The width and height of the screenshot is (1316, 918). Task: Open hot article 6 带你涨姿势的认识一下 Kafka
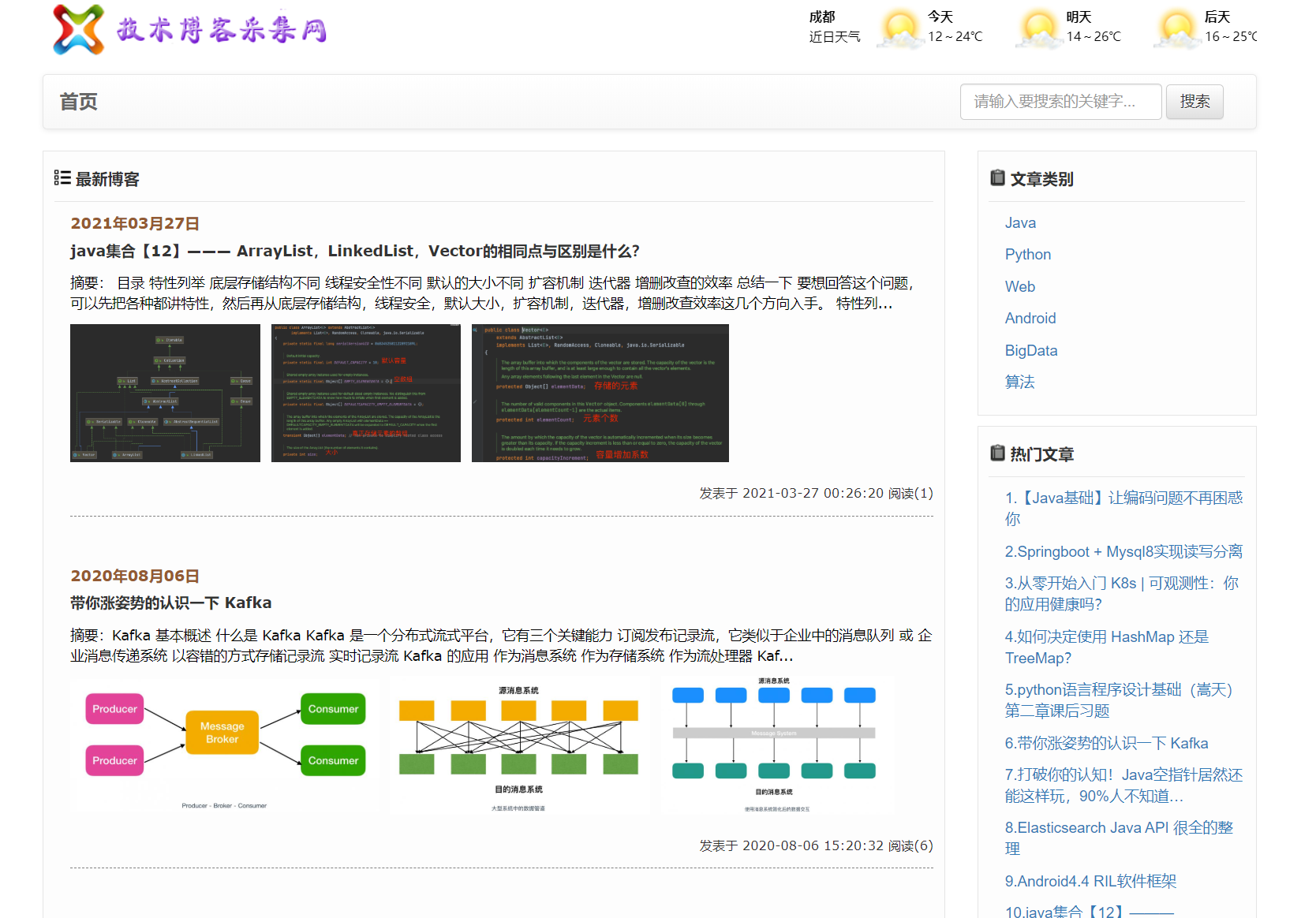(x=1106, y=743)
